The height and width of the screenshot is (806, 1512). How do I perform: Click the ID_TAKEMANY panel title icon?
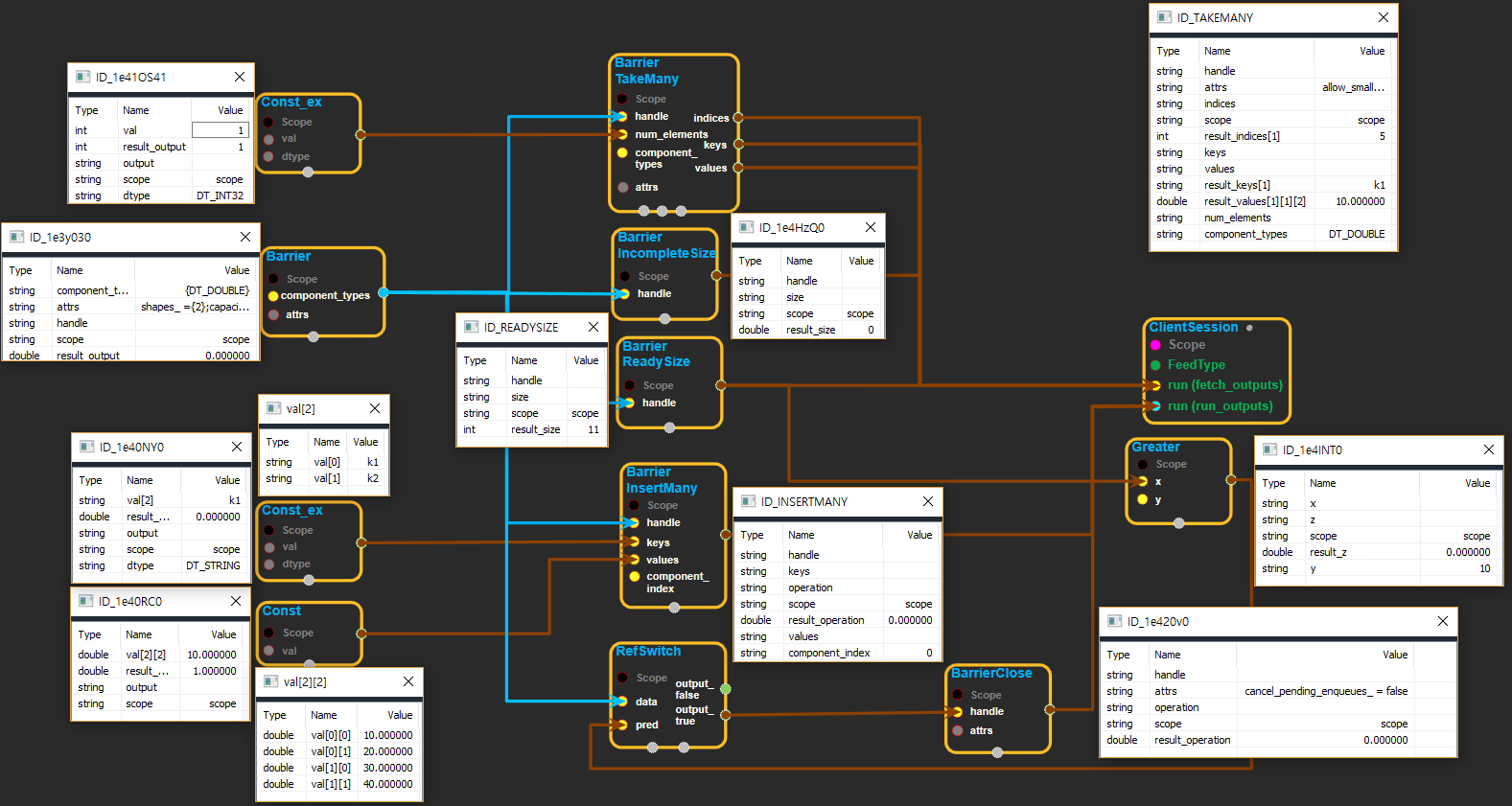pos(1164,17)
